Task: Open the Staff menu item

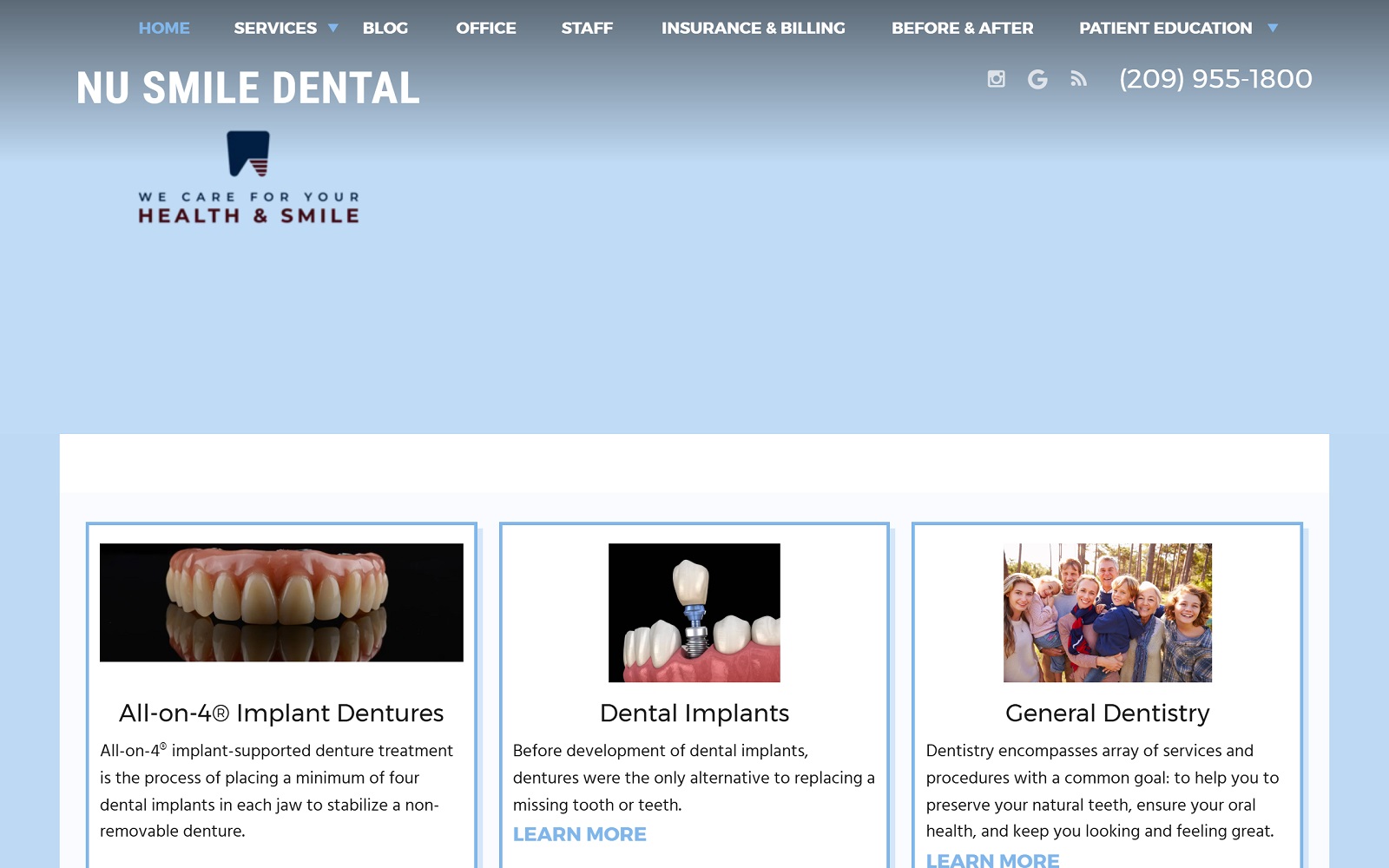Action: click(587, 29)
